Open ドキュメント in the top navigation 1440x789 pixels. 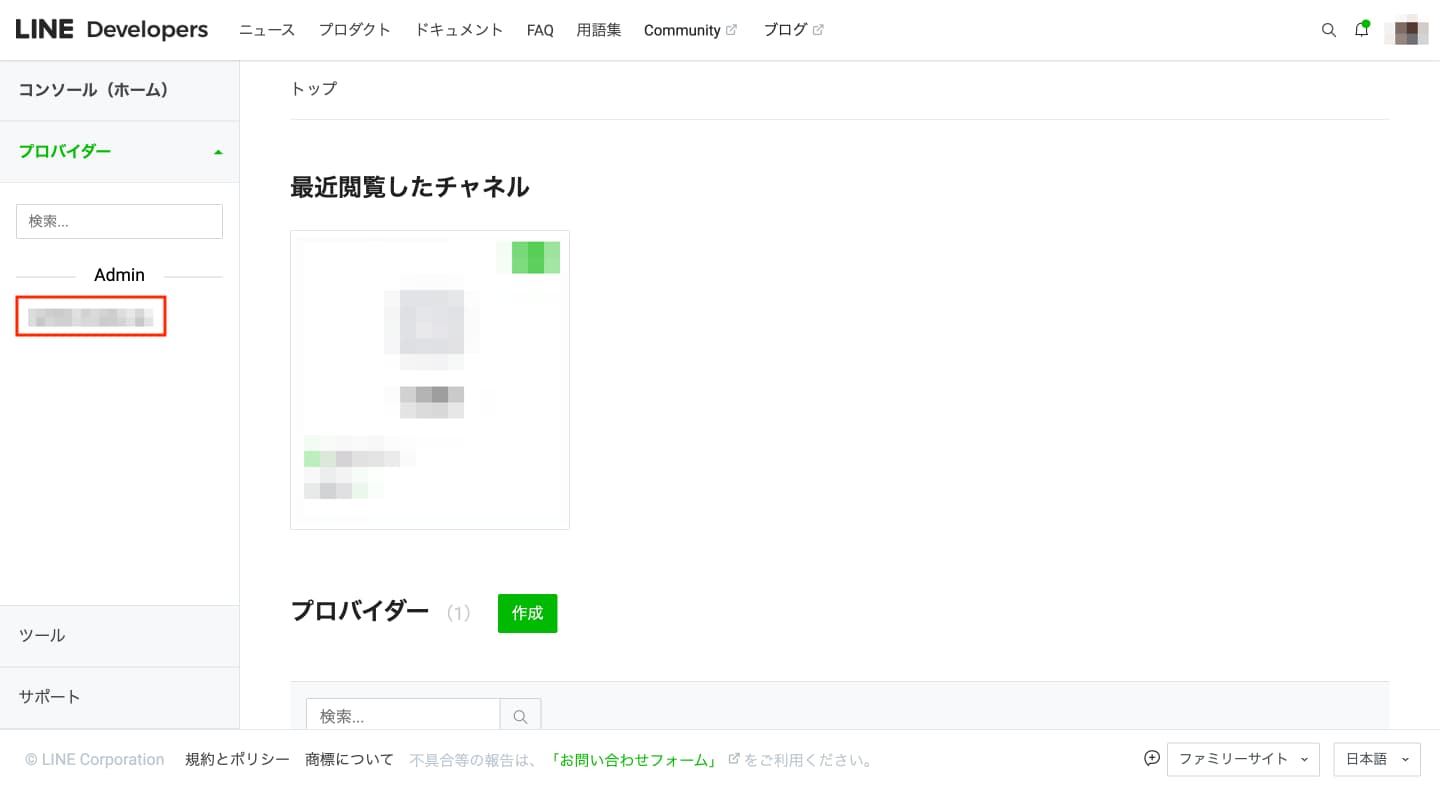459,30
